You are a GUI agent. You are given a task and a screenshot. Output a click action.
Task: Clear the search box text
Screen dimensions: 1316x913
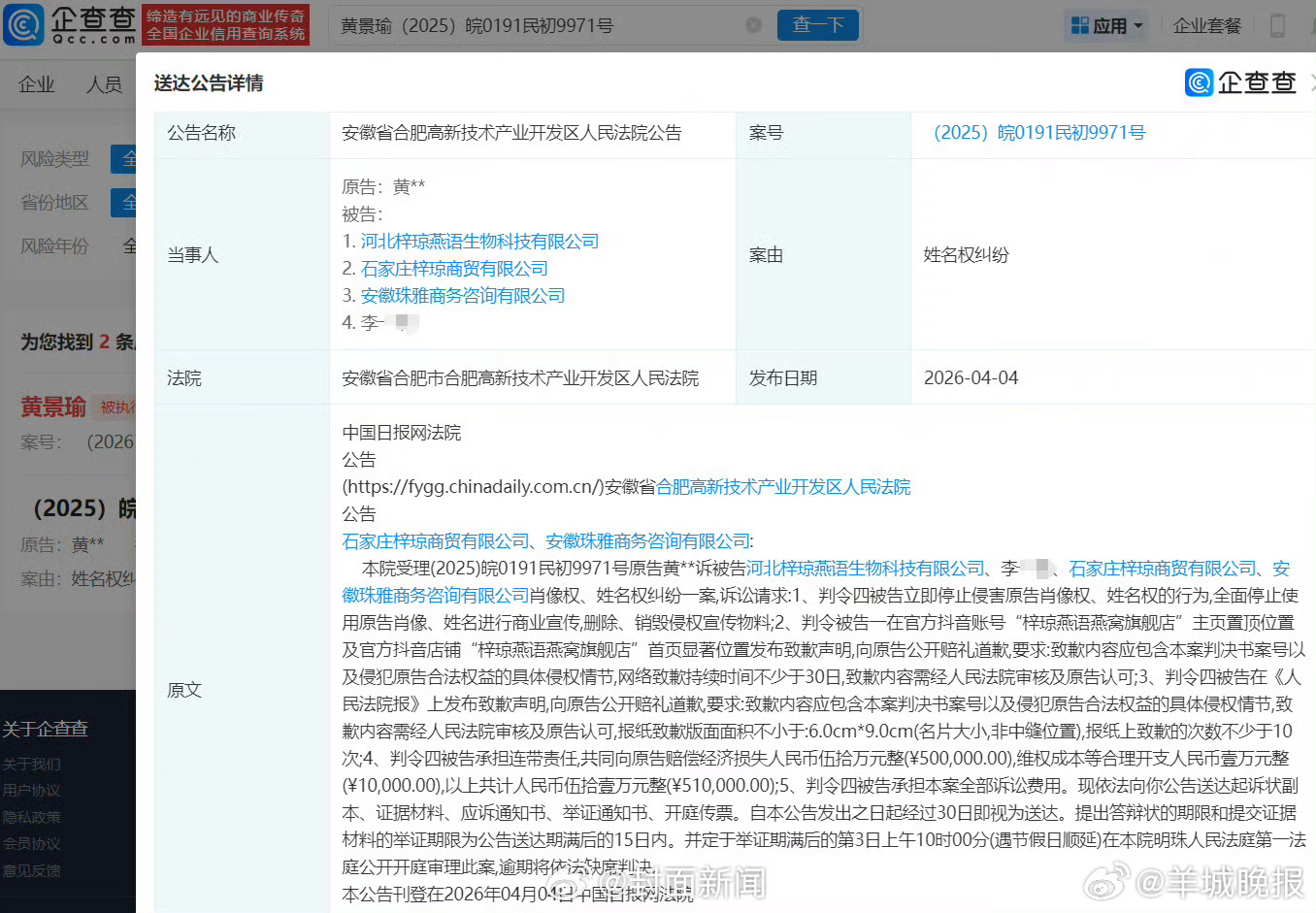click(x=753, y=25)
